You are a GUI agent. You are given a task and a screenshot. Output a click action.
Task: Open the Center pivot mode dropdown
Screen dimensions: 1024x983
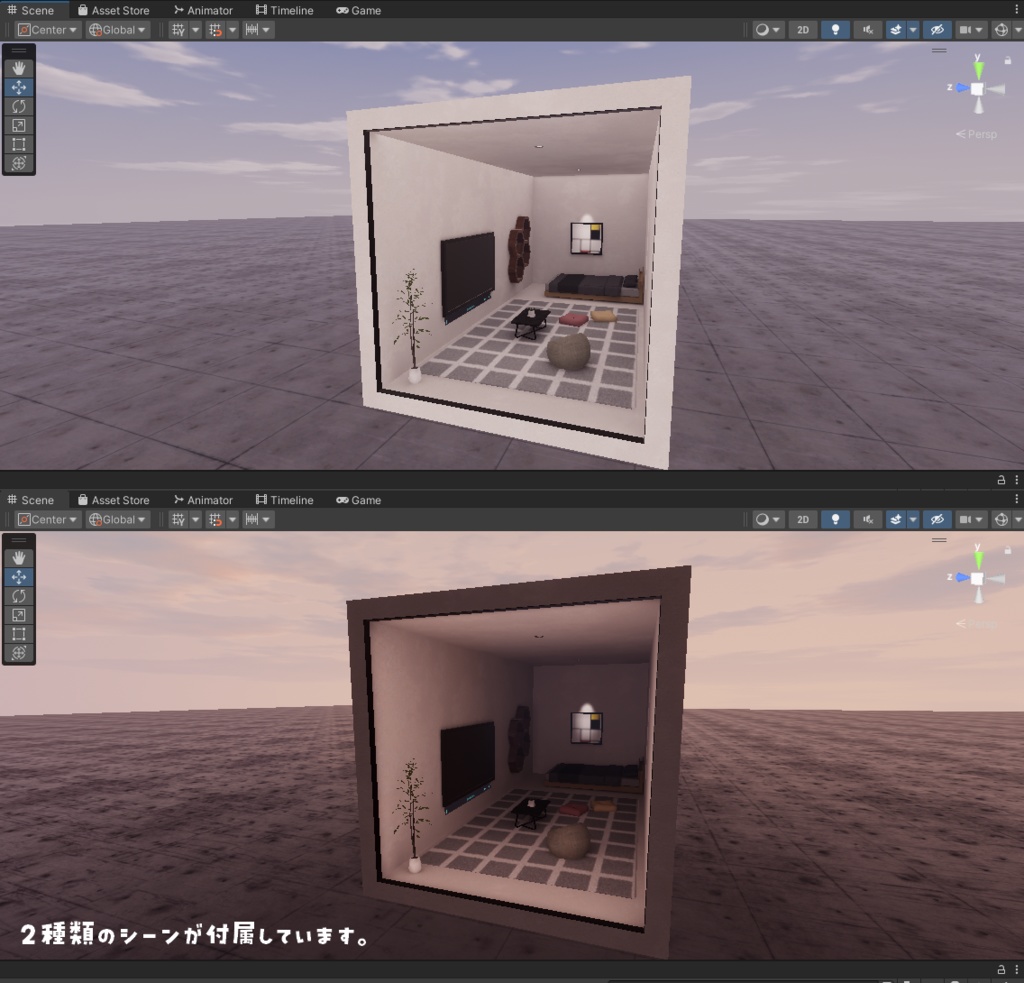[49, 30]
